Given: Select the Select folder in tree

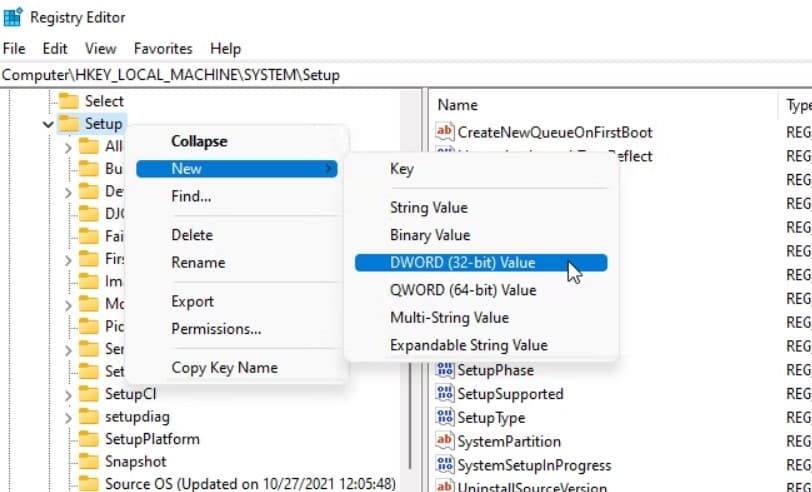Looking at the screenshot, I should point(104,101).
